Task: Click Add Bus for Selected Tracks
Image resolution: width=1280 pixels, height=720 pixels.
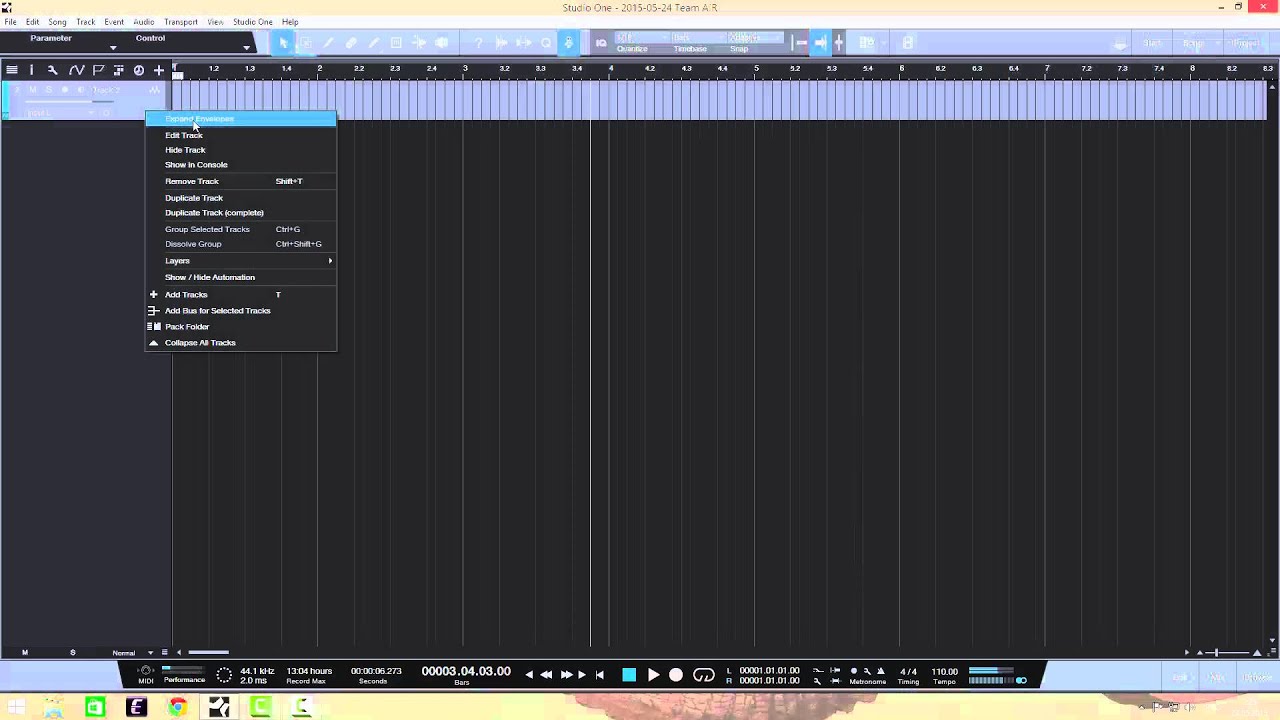Action: 241,311
